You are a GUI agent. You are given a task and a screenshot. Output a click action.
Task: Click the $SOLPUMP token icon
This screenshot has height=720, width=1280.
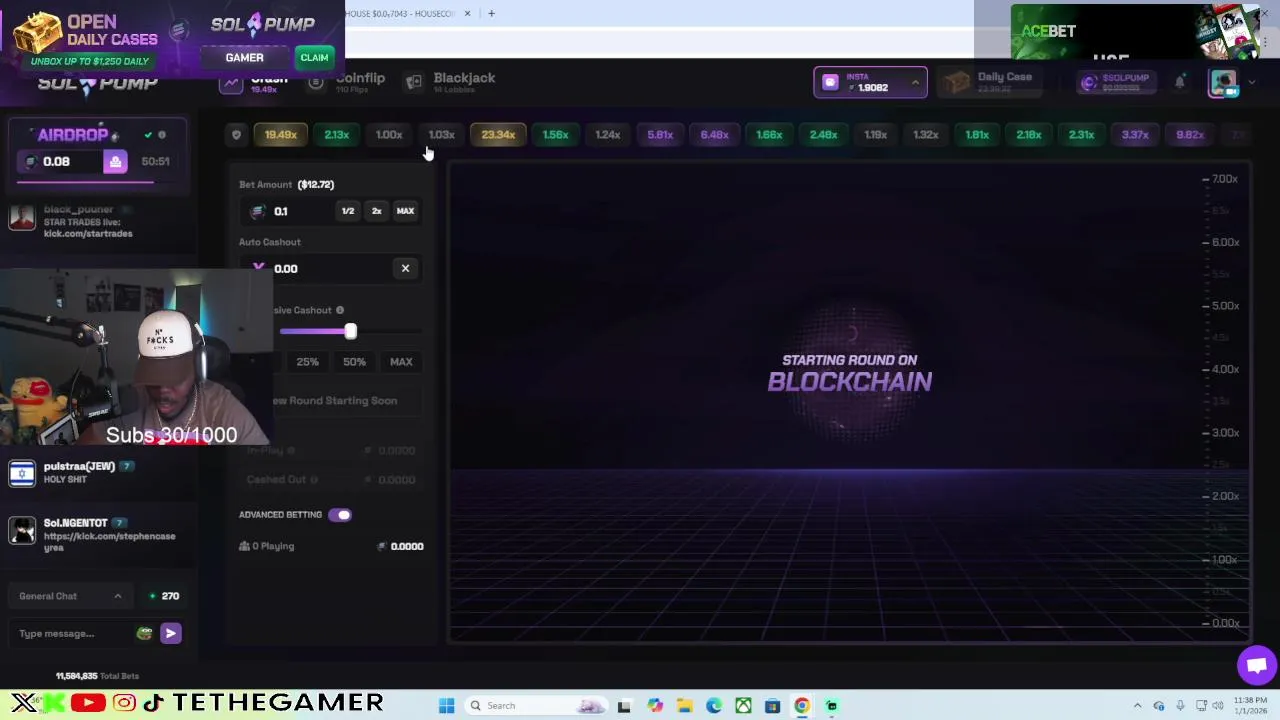1089,83
